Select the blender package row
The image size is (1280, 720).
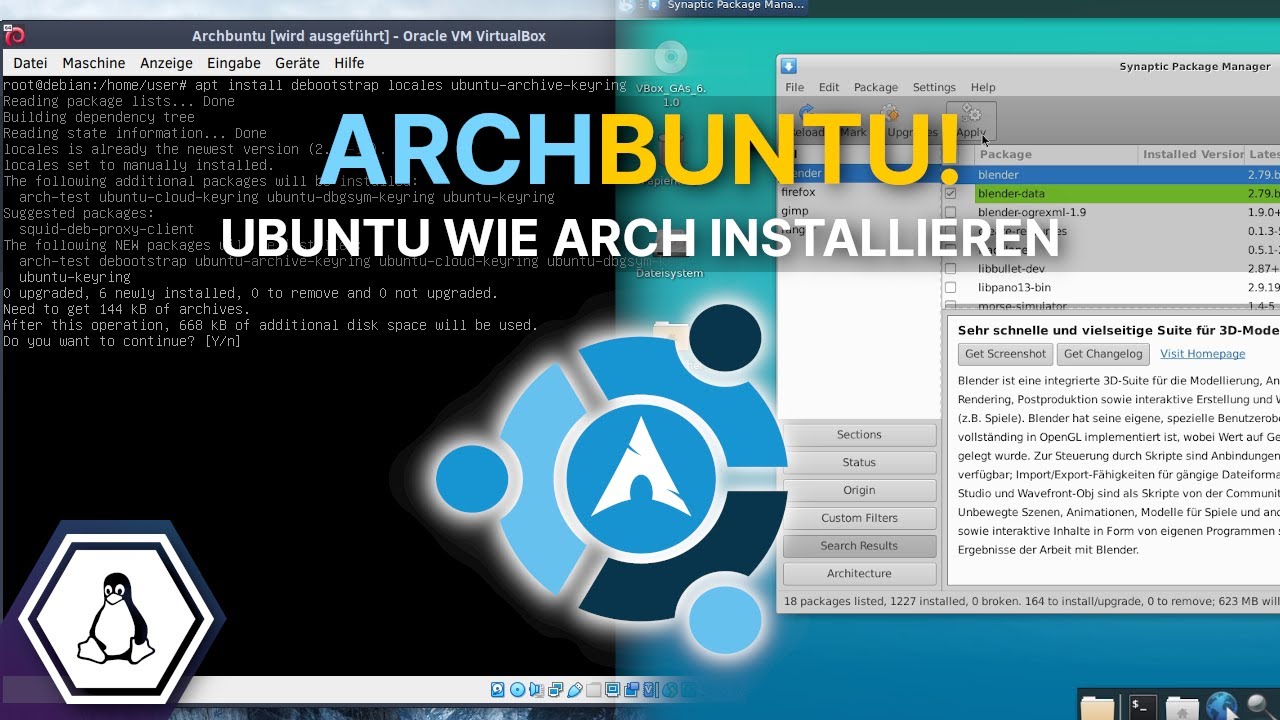(1110, 174)
